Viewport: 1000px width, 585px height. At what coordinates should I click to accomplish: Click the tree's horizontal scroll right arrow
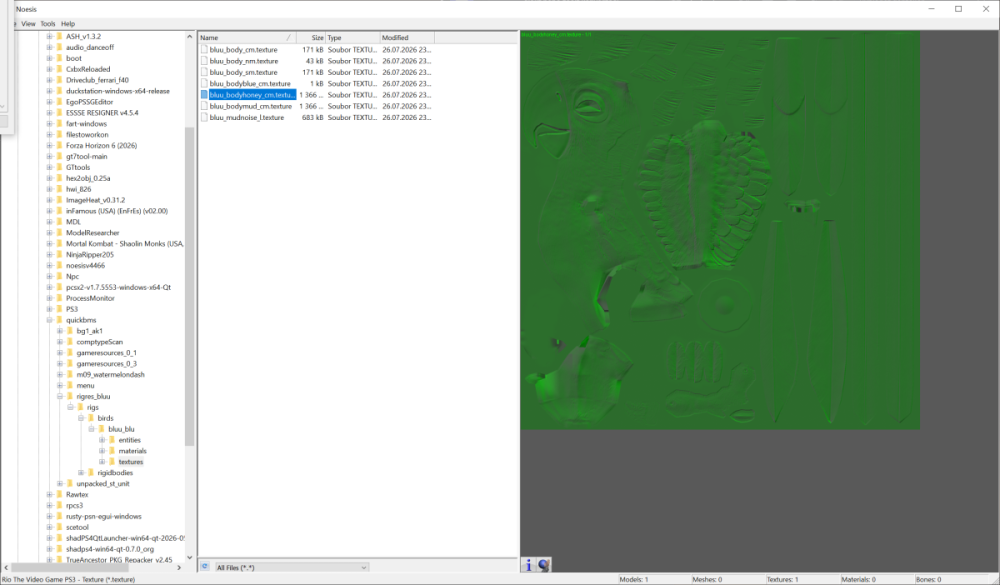click(x=179, y=567)
